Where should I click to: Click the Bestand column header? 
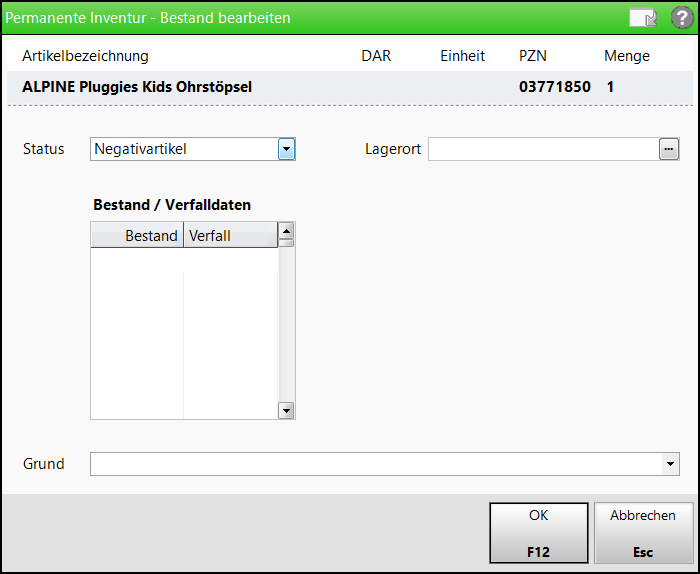137,235
